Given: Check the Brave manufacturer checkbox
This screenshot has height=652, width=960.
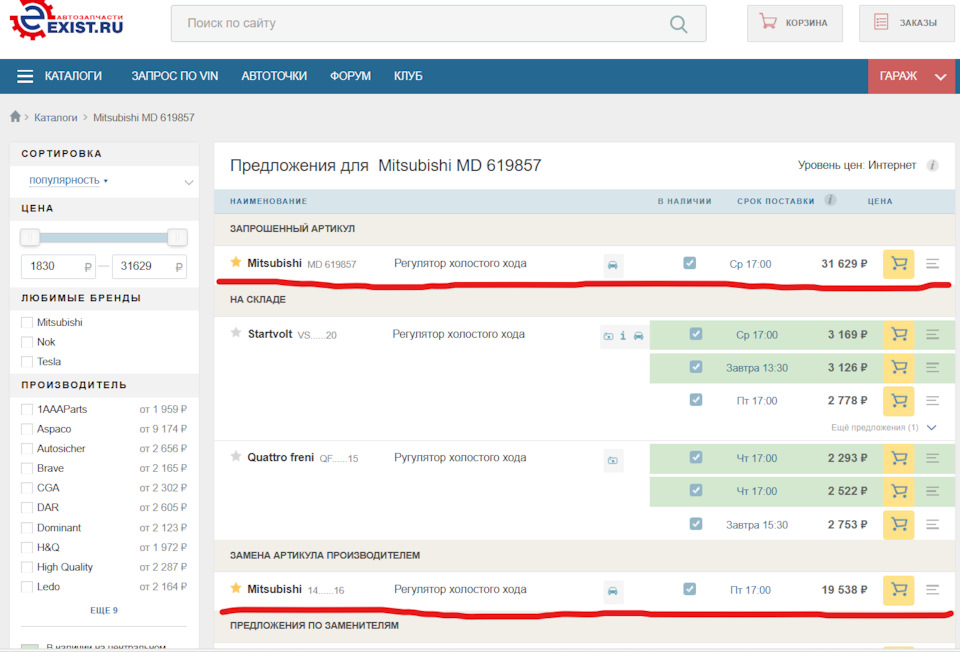Looking at the screenshot, I should click(x=27, y=468).
